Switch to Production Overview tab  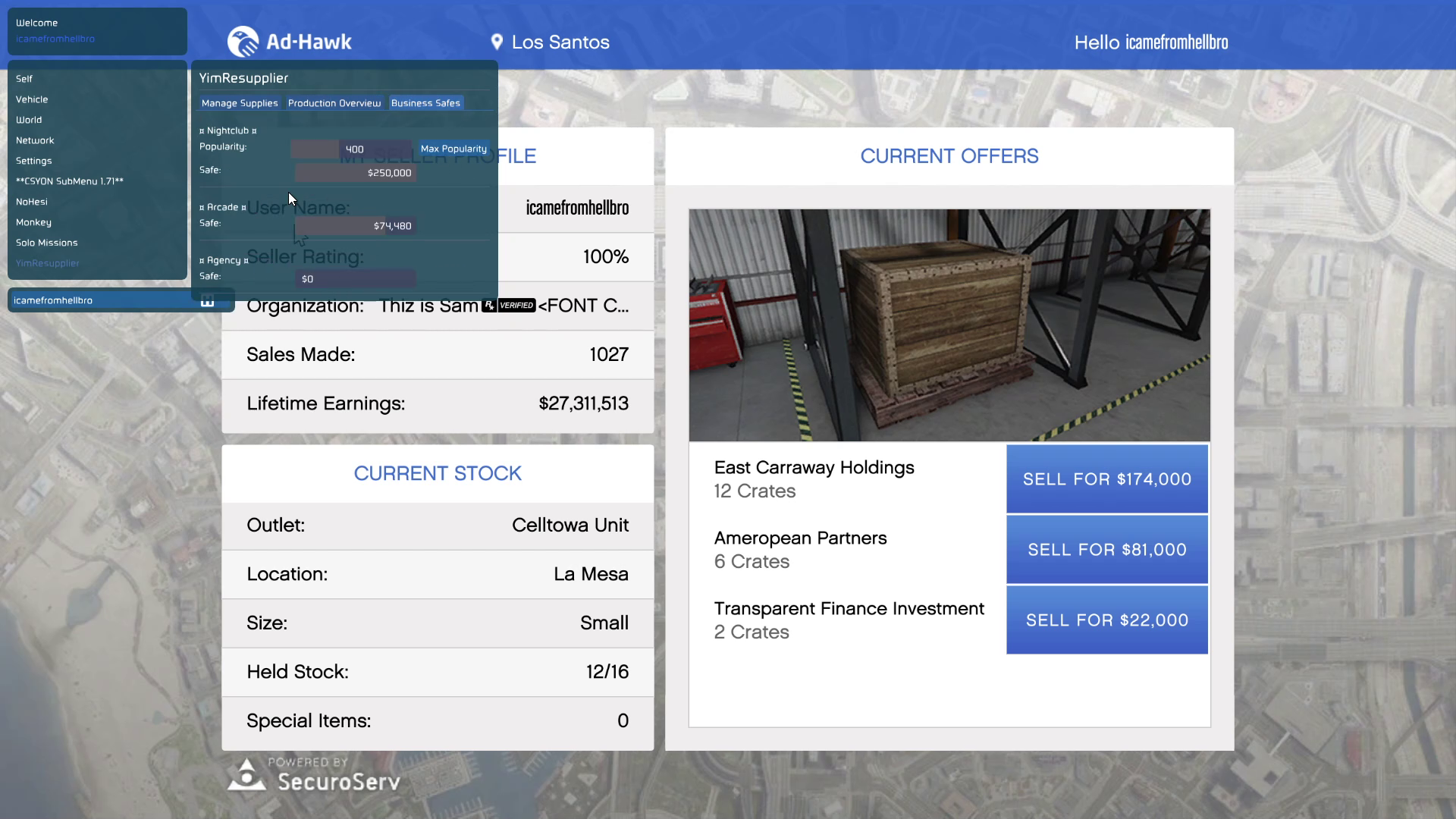point(334,103)
